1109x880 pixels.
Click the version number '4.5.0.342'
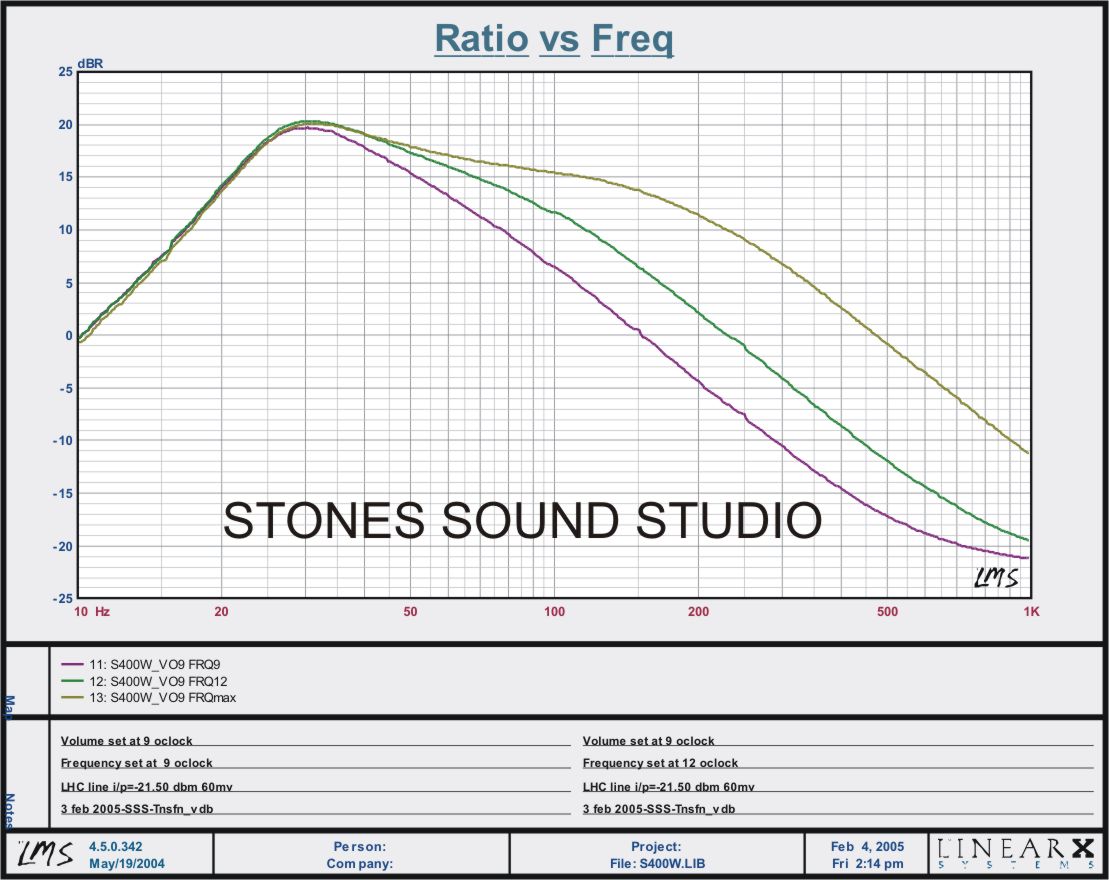(115, 846)
